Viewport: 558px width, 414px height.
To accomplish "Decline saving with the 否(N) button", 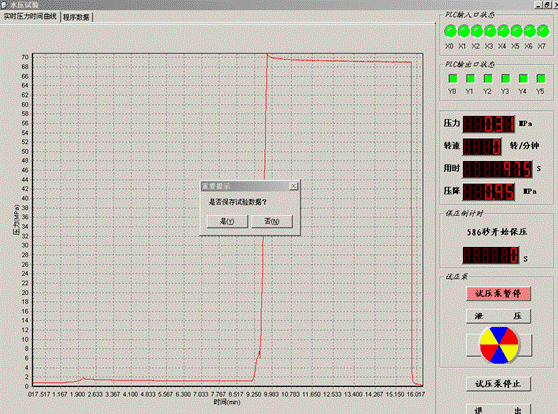I will pos(272,221).
